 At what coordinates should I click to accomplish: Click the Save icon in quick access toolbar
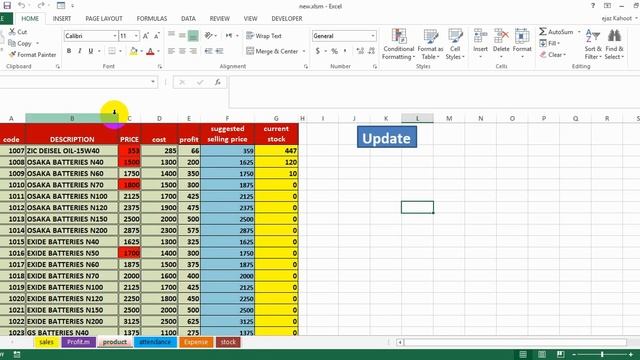(x=7, y=5)
